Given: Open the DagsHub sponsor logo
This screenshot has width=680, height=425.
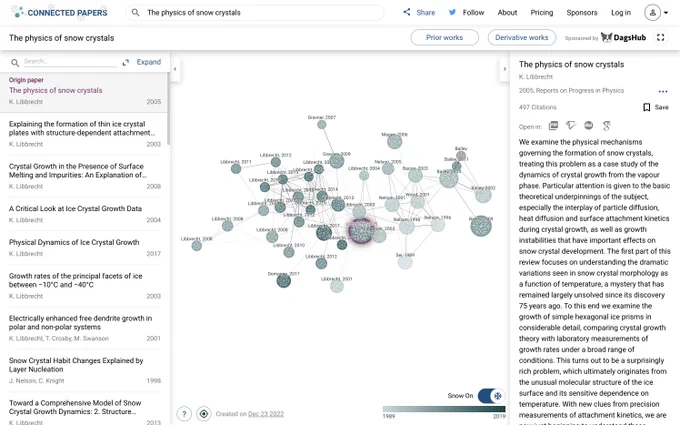Looking at the screenshot, I should click(x=623, y=37).
